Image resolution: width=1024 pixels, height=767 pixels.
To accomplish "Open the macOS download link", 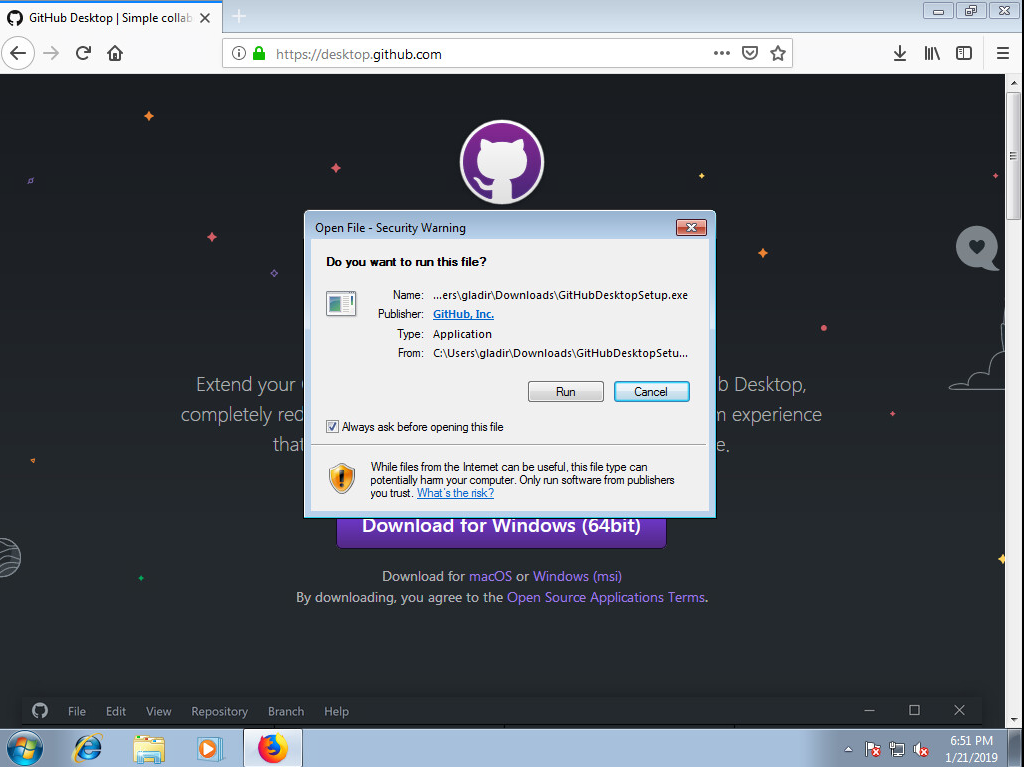I will click(490, 576).
